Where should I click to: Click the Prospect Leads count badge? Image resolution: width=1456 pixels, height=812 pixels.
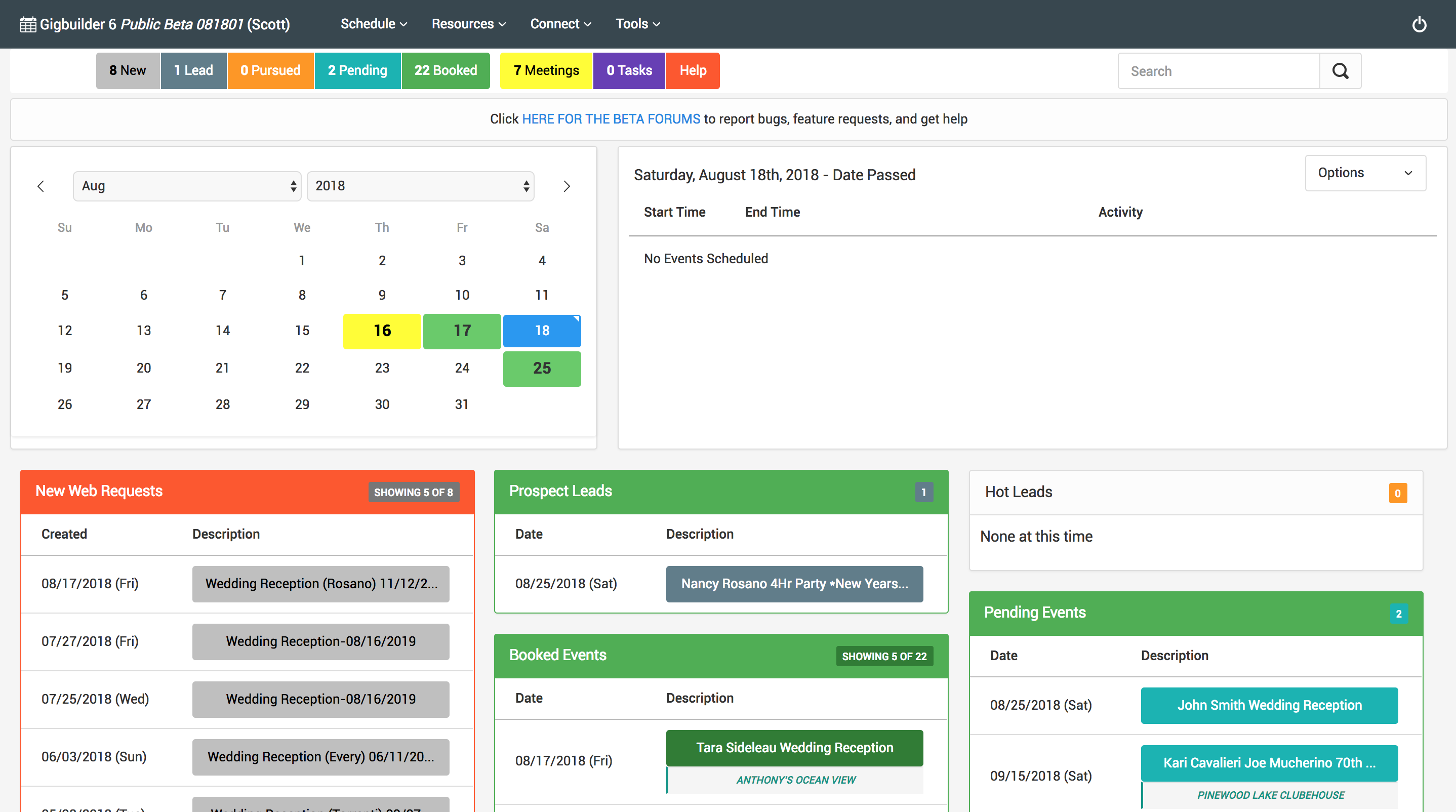pos(923,492)
